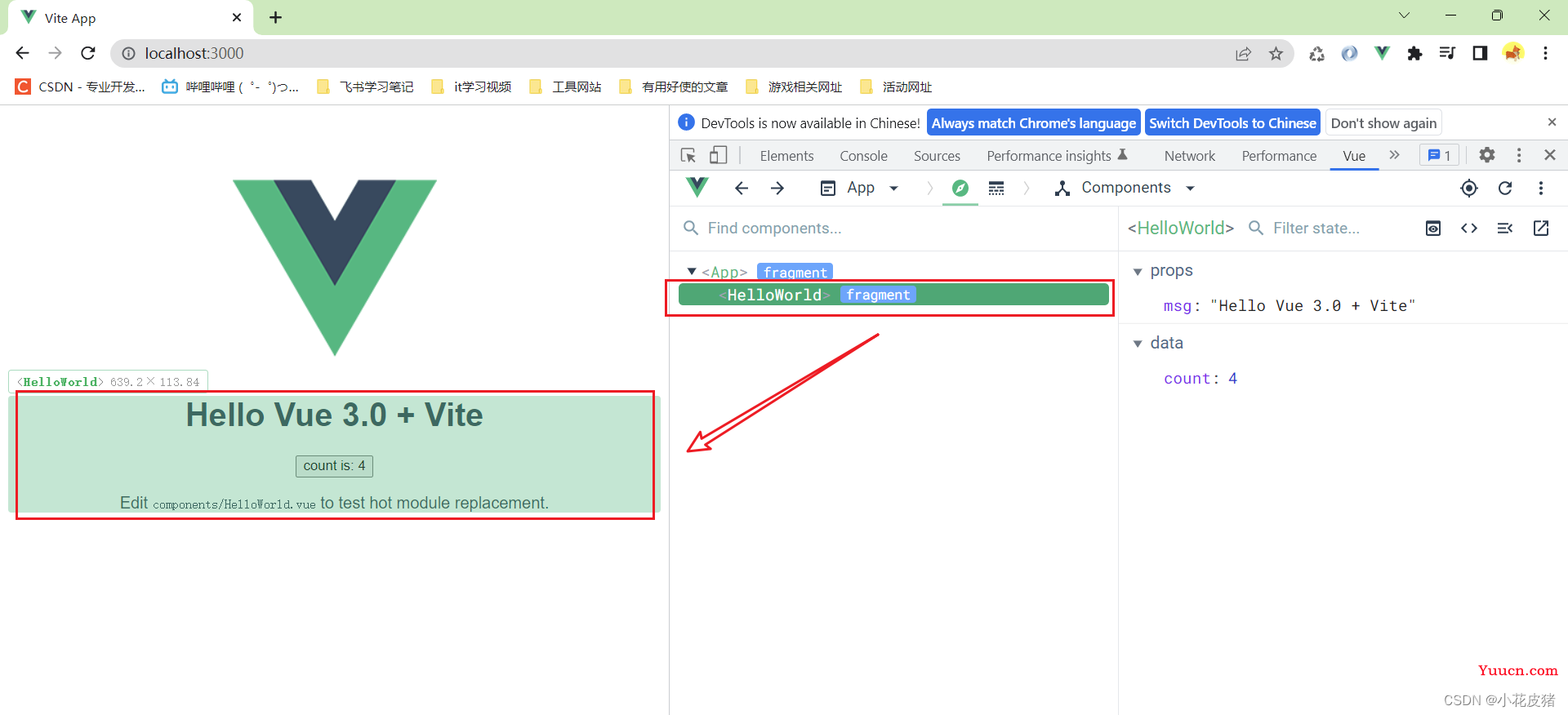Open DevTools customize menu dots
The width and height of the screenshot is (1568, 715).
click(1519, 155)
